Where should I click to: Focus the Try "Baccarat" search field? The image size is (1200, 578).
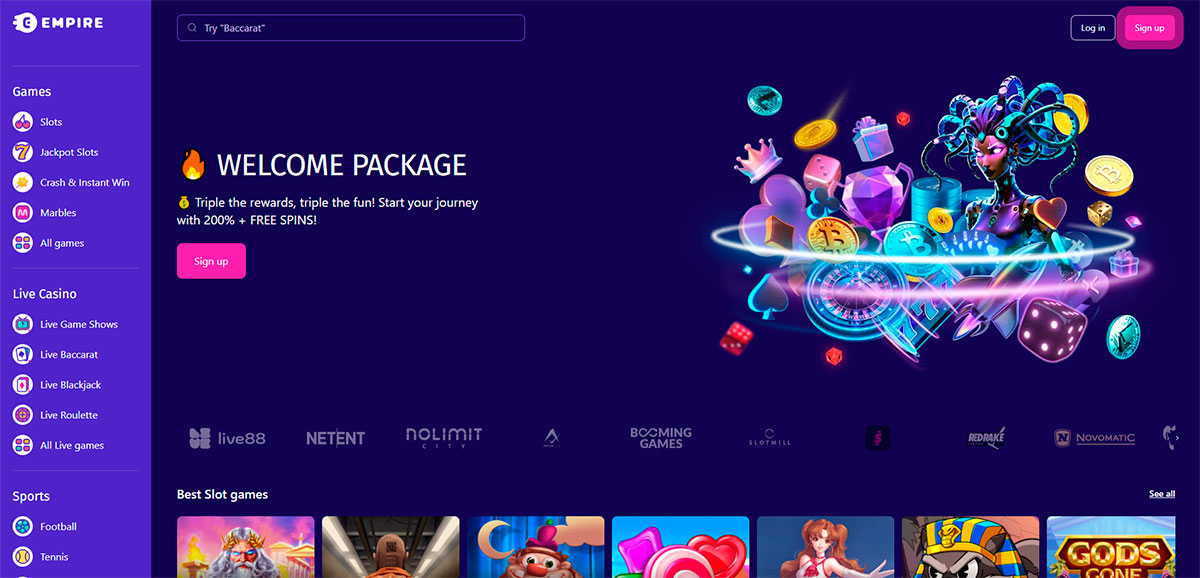coord(351,28)
